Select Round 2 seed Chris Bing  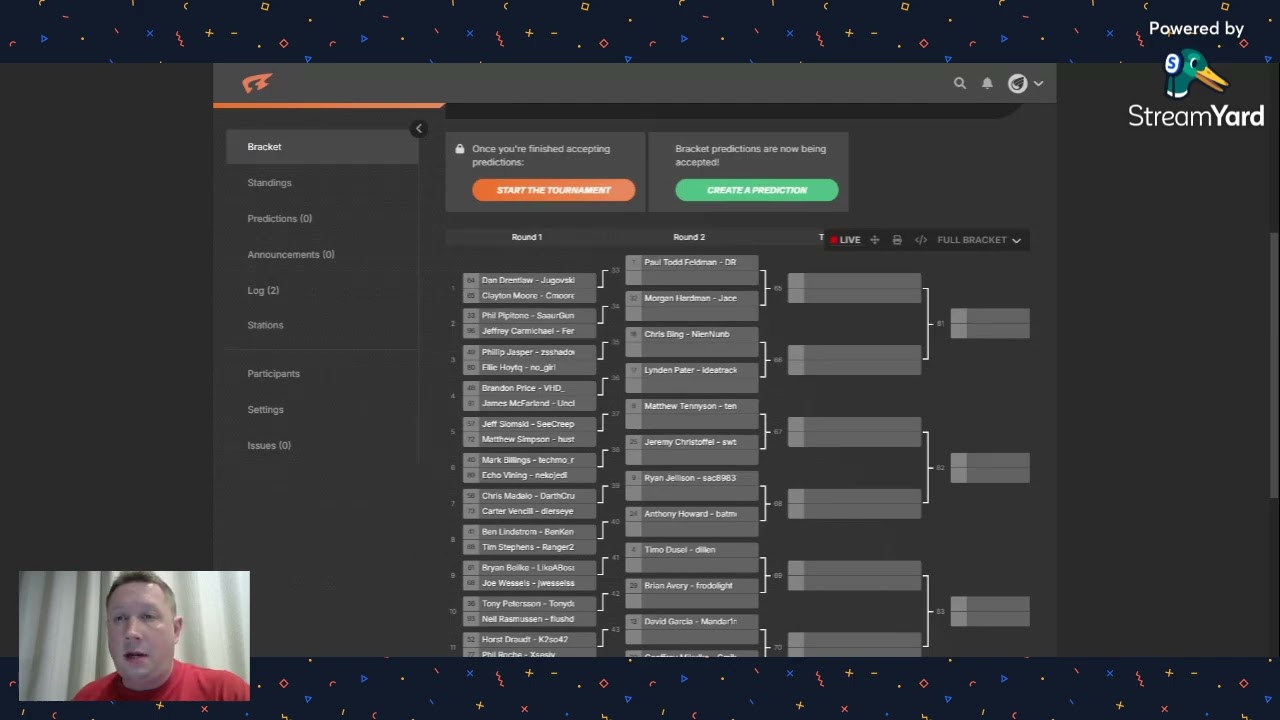point(692,334)
